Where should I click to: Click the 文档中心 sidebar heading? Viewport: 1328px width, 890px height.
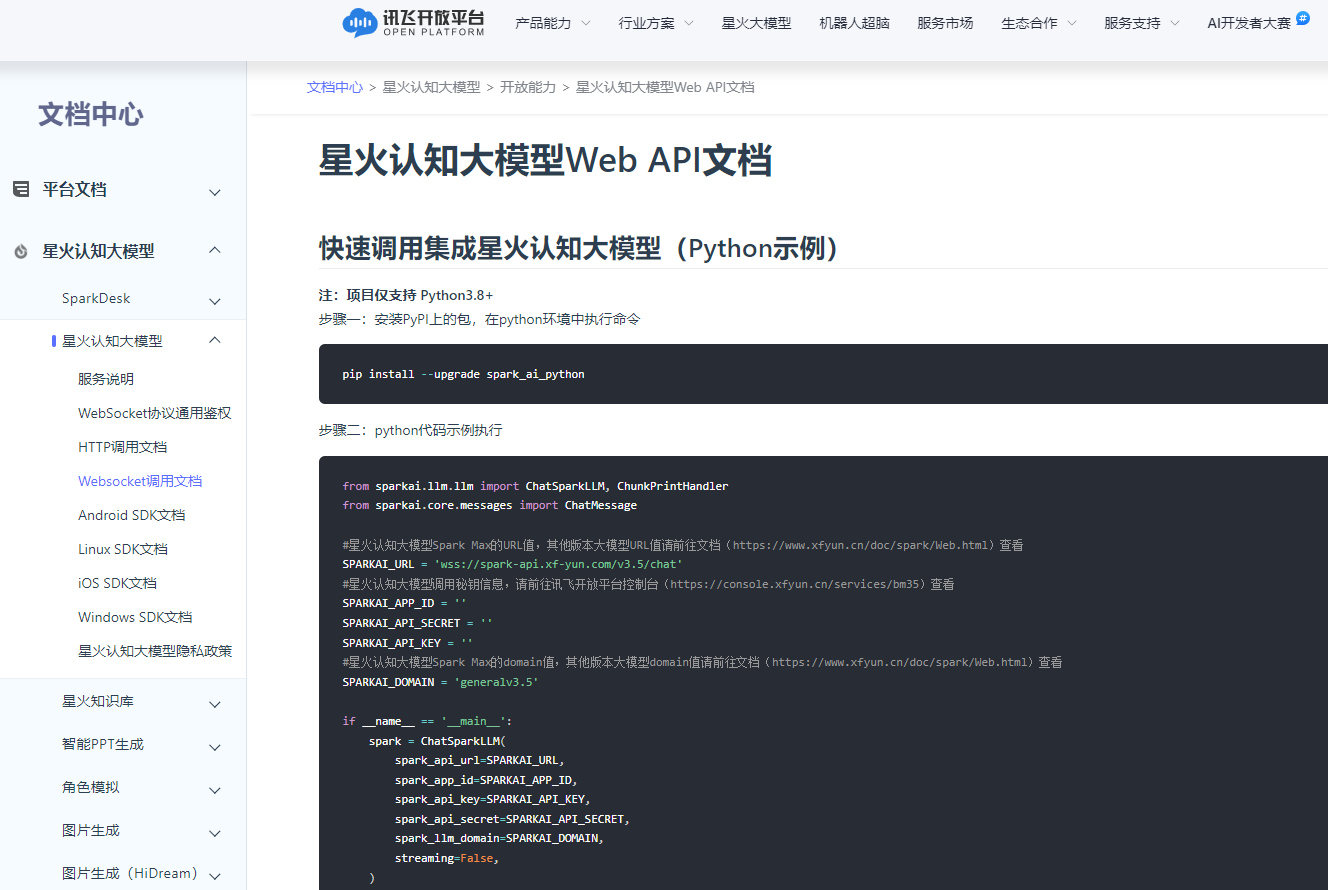pos(91,114)
